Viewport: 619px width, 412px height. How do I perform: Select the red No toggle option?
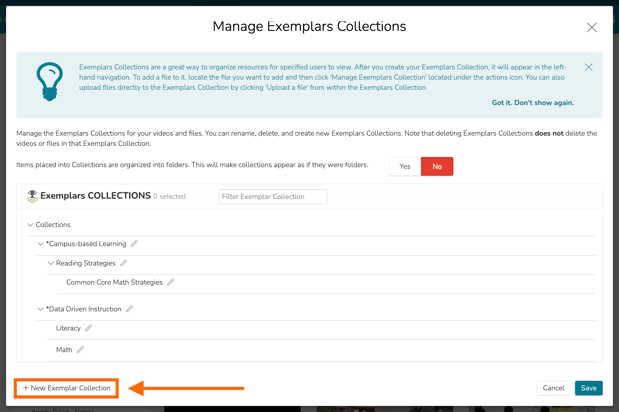[x=437, y=167]
